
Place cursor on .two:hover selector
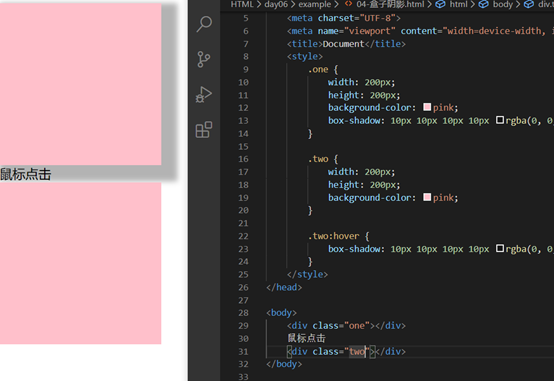pyautogui.click(x=334, y=236)
